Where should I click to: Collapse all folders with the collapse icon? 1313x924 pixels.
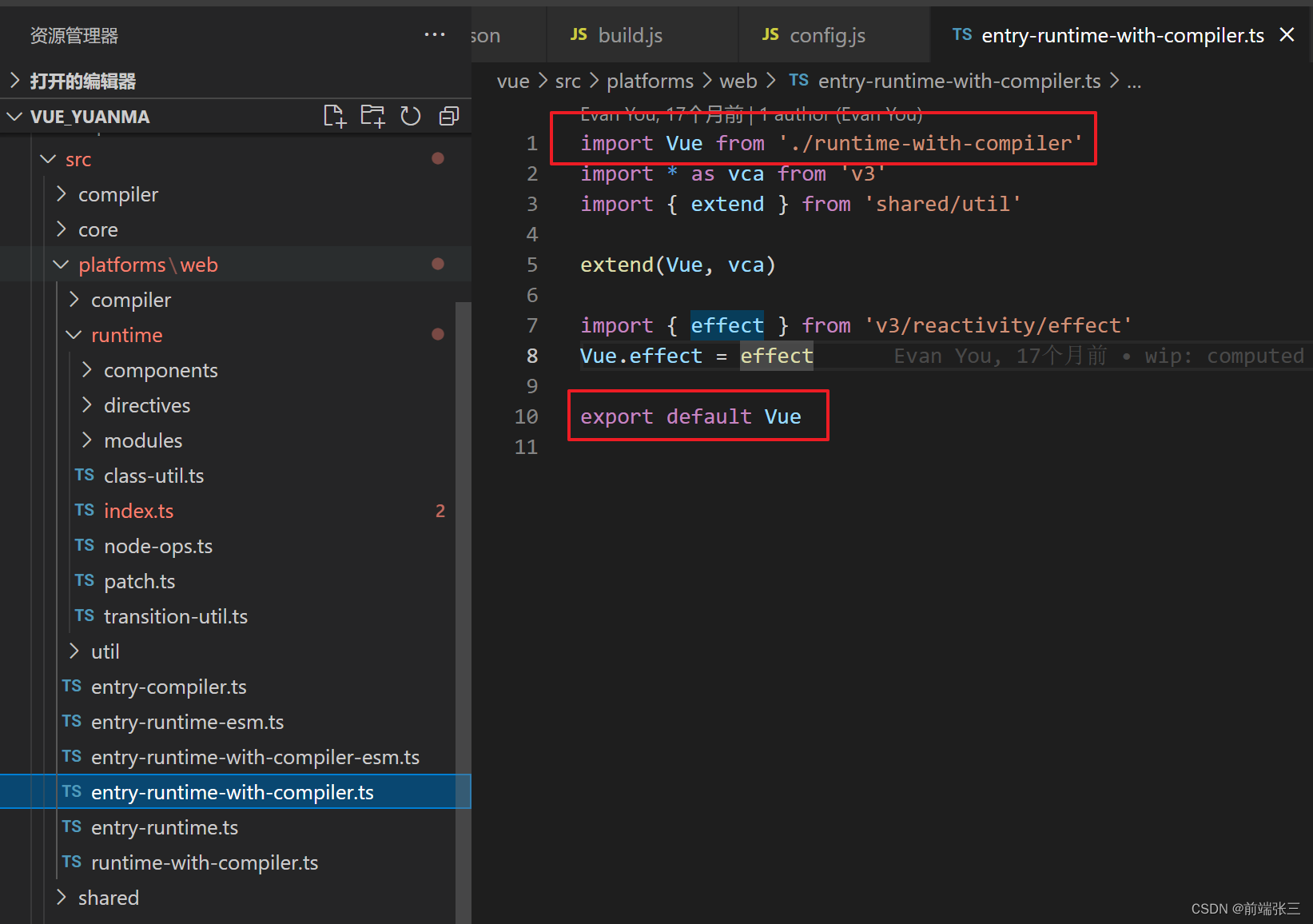coord(449,116)
